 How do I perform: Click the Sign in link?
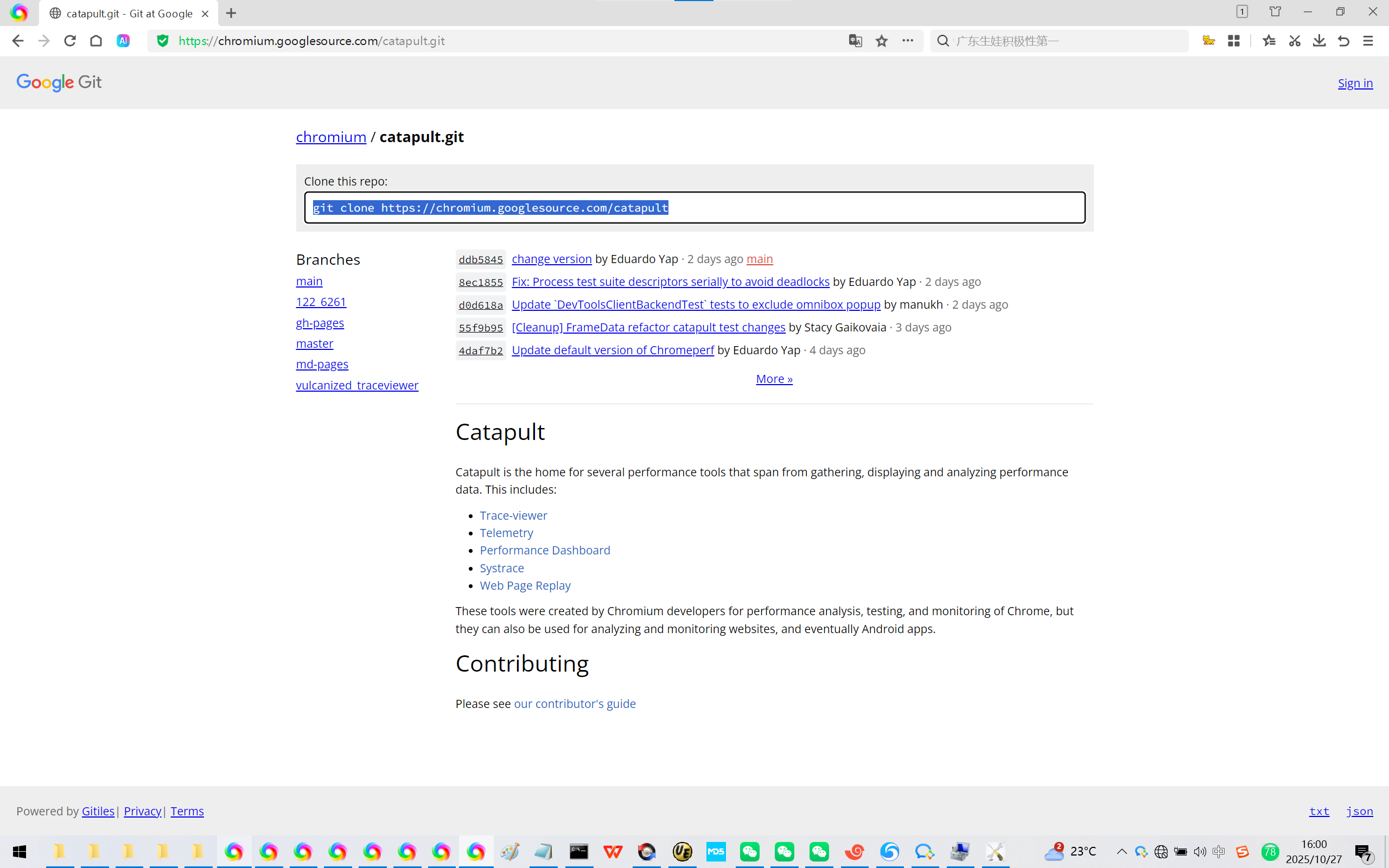1355,83
